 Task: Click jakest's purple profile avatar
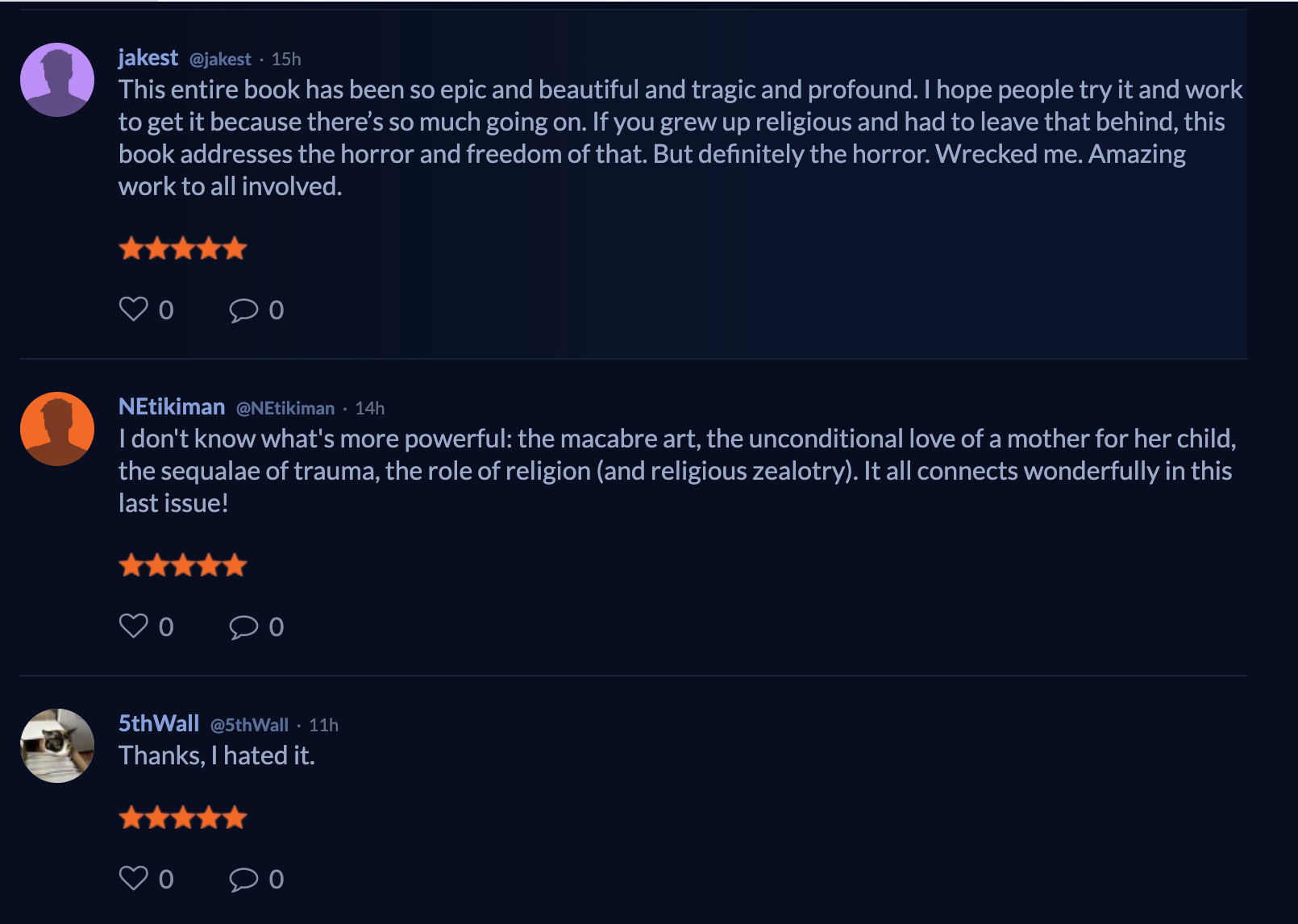(x=57, y=80)
